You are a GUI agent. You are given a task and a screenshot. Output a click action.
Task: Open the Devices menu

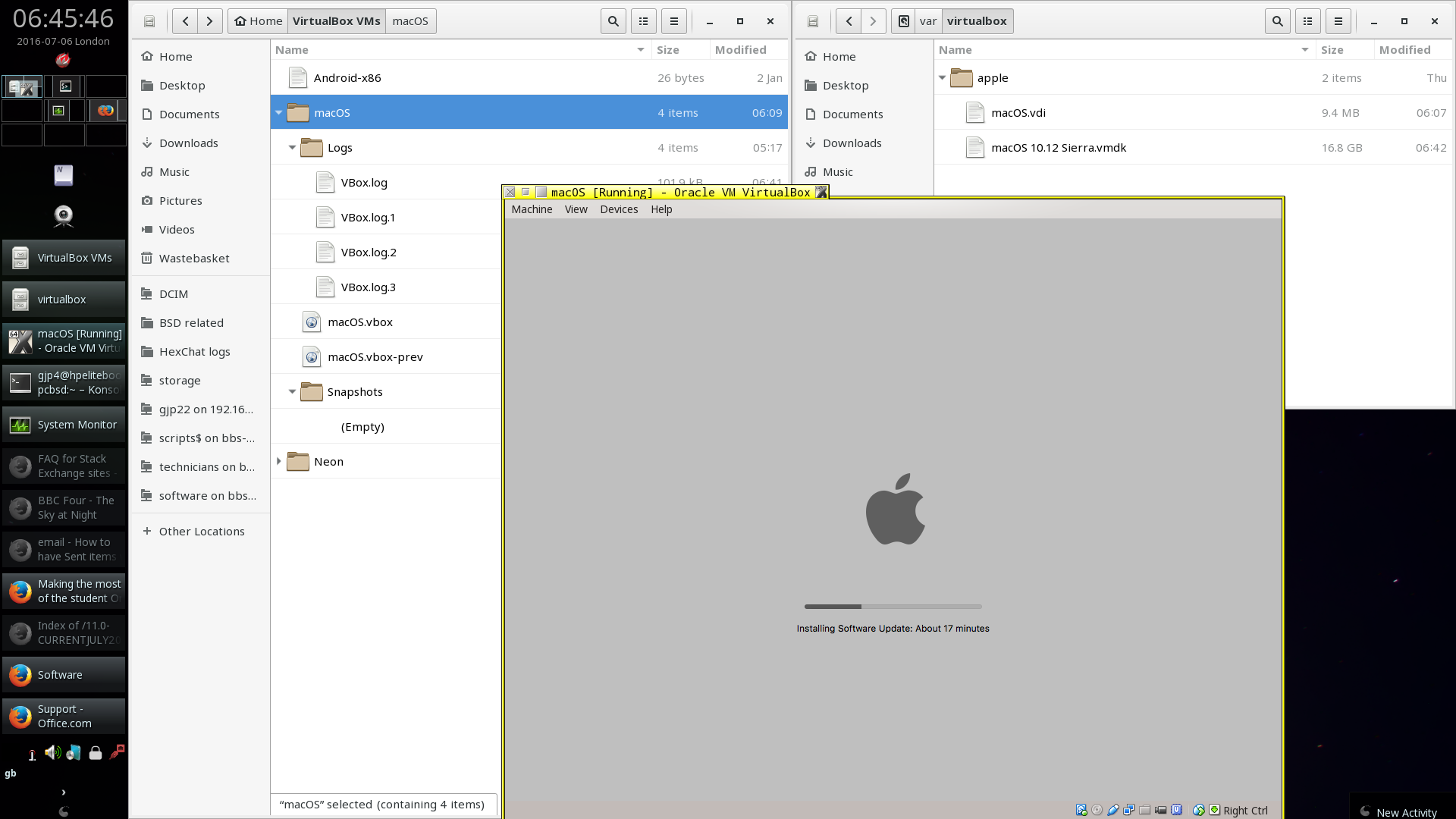coord(619,209)
